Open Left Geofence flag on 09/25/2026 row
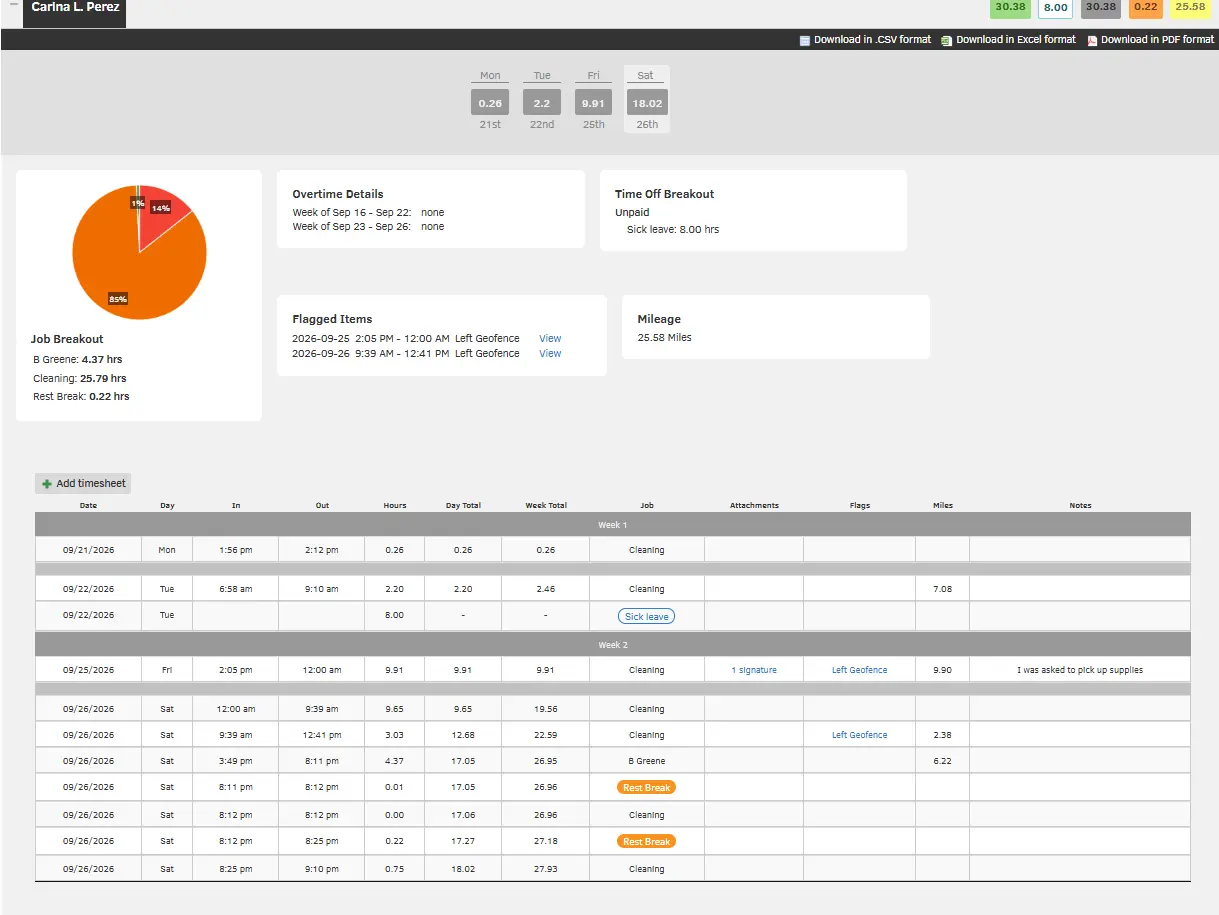1219x915 pixels. (x=859, y=670)
